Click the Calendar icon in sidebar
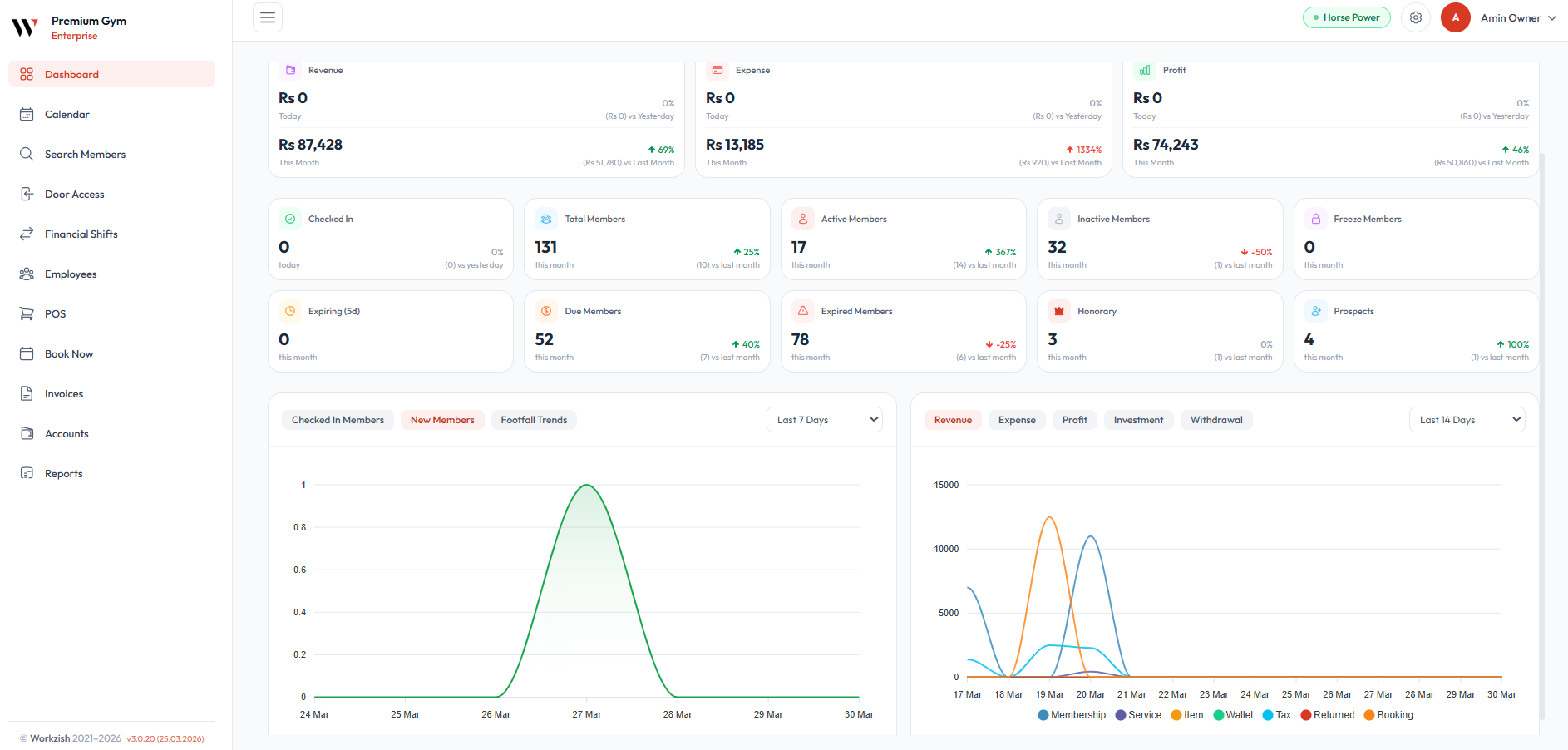This screenshot has width=1568, height=750. [27, 114]
